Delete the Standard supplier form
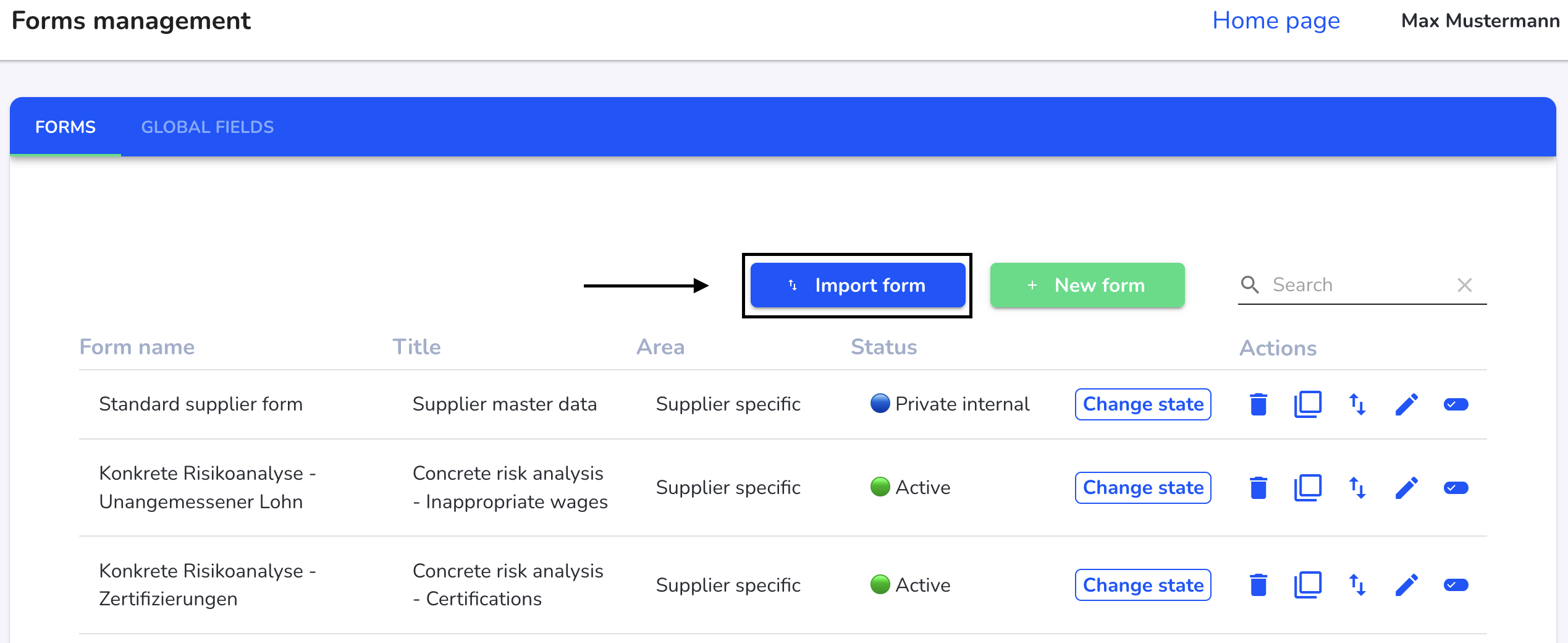Screen dimensions: 1568x643 tap(1258, 404)
